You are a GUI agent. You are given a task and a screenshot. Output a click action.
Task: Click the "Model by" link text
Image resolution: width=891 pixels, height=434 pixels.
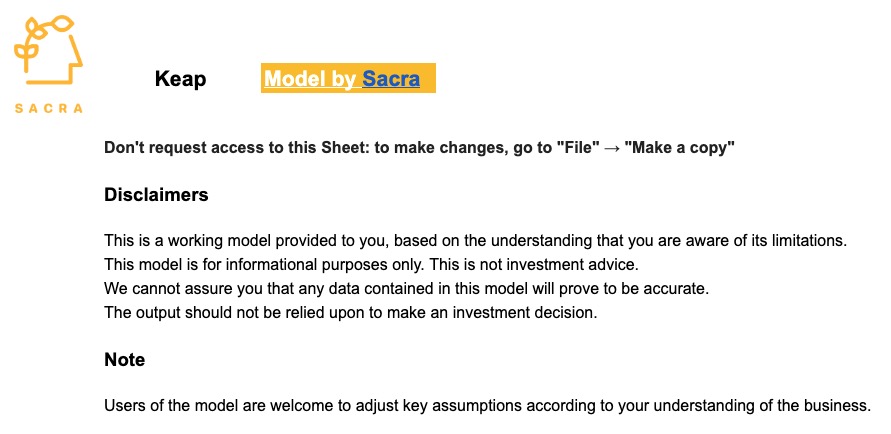pos(310,78)
